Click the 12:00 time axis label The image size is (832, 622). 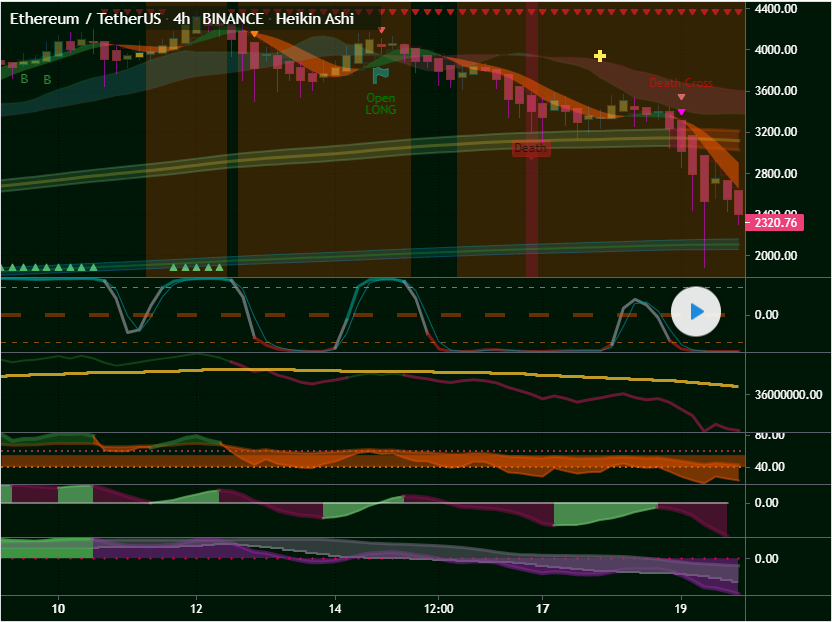click(439, 608)
